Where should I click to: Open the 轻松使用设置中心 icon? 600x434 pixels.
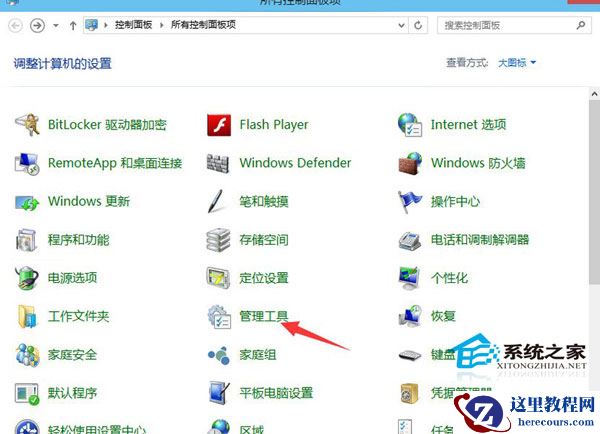click(x=27, y=427)
